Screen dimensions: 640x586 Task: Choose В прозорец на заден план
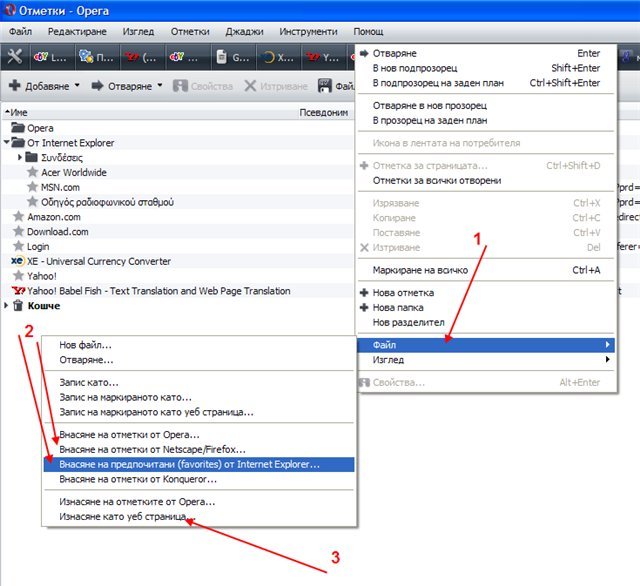[486, 120]
